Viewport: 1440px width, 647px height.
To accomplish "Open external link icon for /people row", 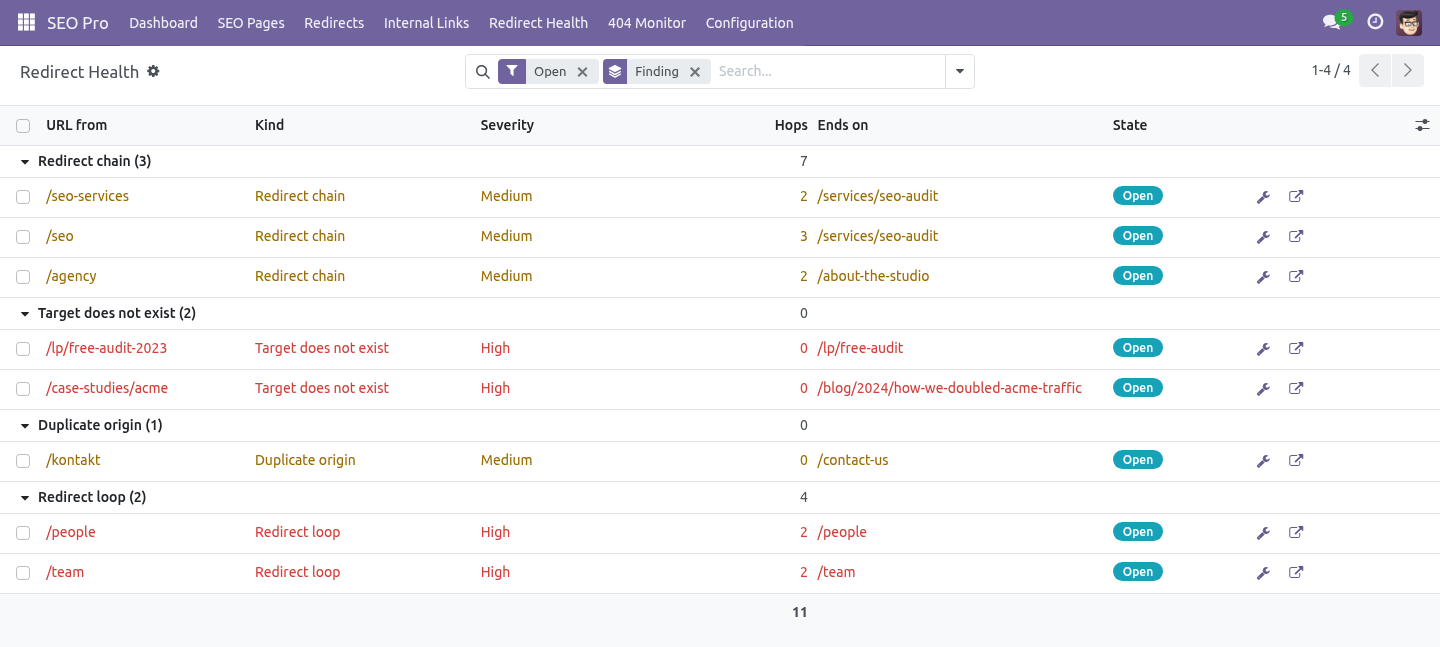I will pos(1296,532).
